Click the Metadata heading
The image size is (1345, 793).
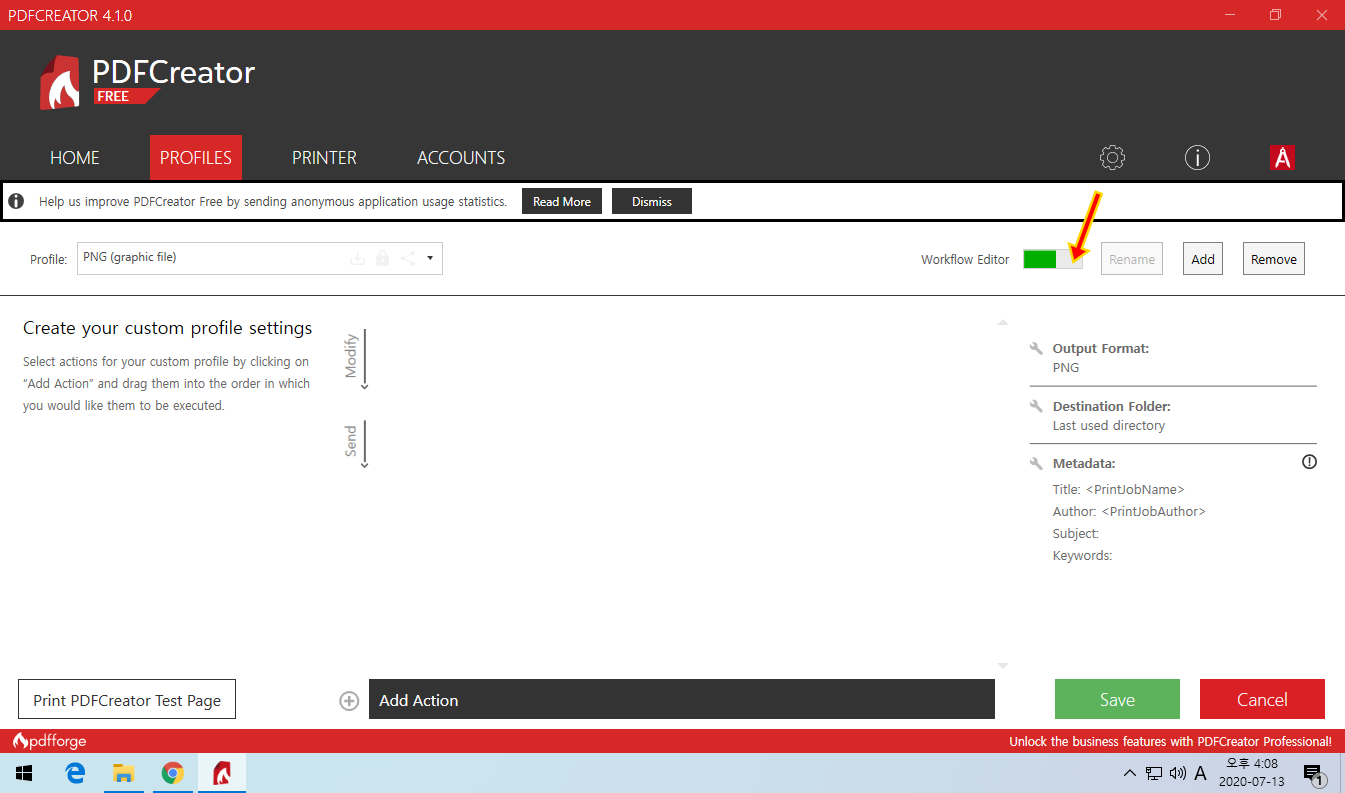click(1084, 464)
